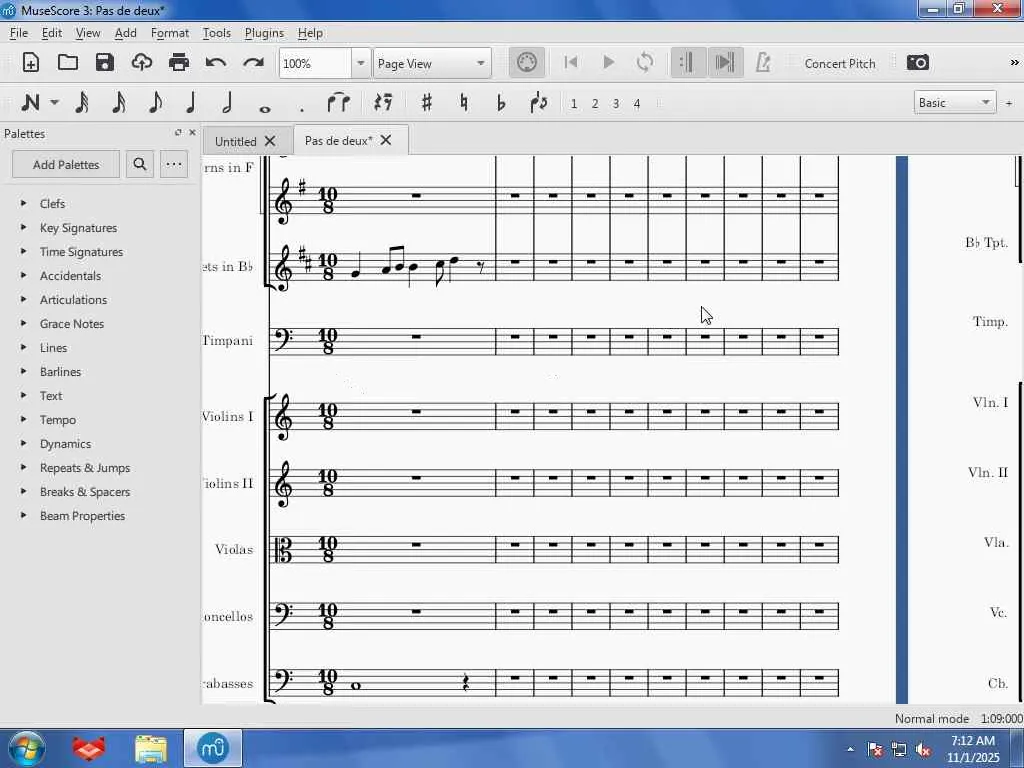The image size is (1024, 768).
Task: Save the score with floppy disk icon
Action: point(104,63)
